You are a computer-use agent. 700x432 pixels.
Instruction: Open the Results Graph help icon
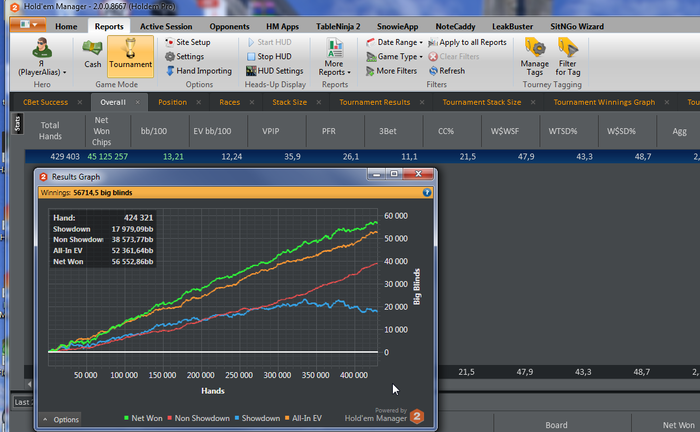click(x=427, y=192)
